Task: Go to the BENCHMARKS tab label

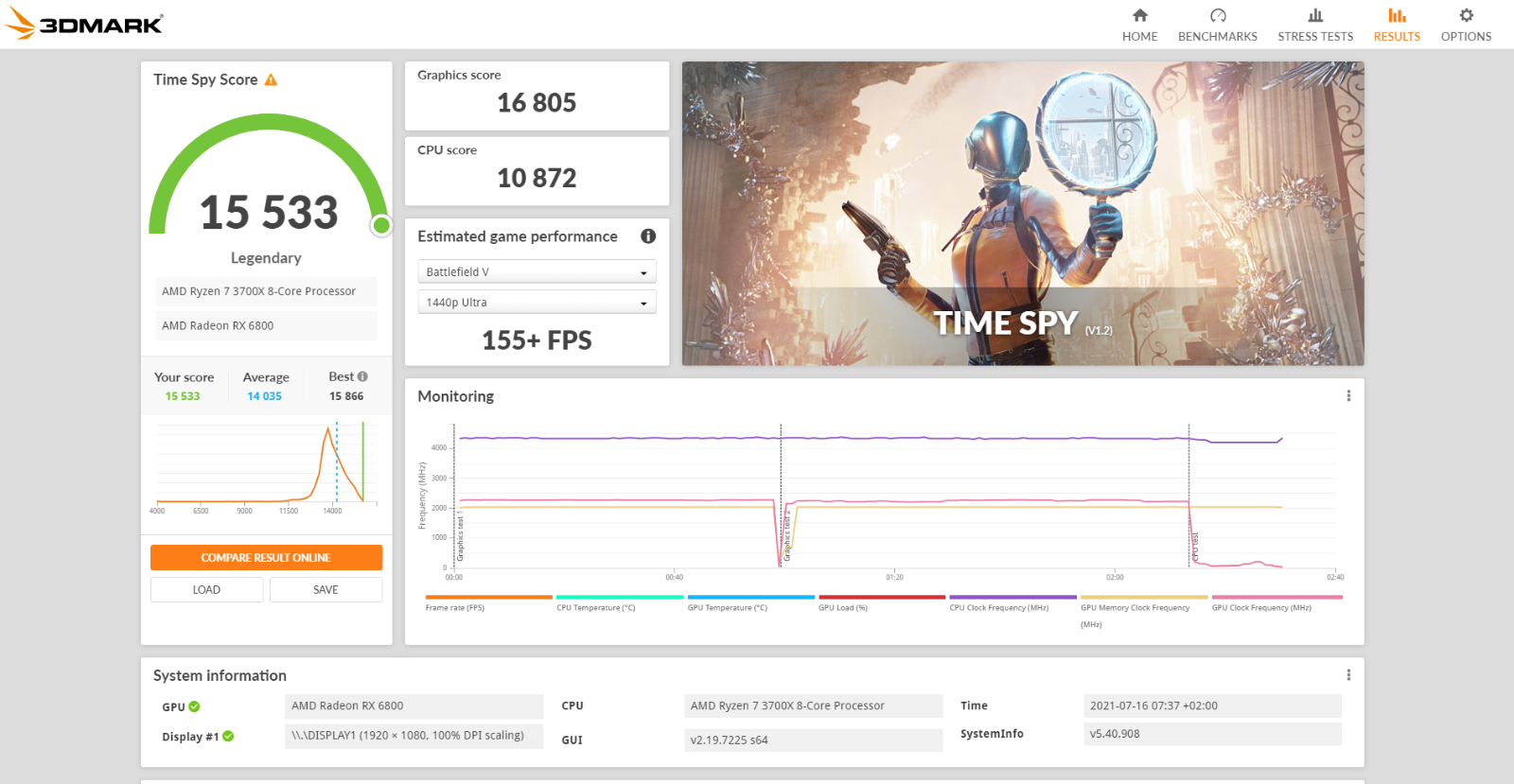Action: tap(1218, 37)
